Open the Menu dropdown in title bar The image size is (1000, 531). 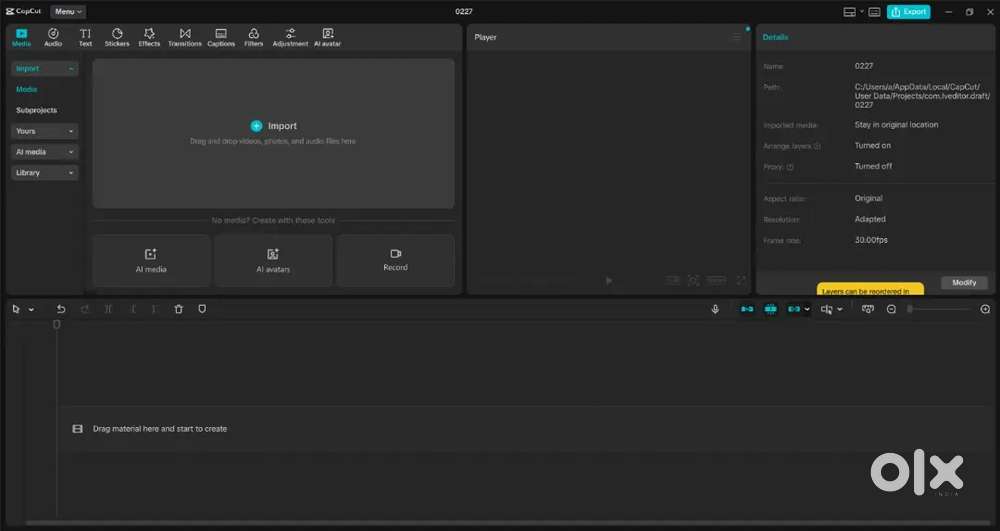pyautogui.click(x=68, y=11)
